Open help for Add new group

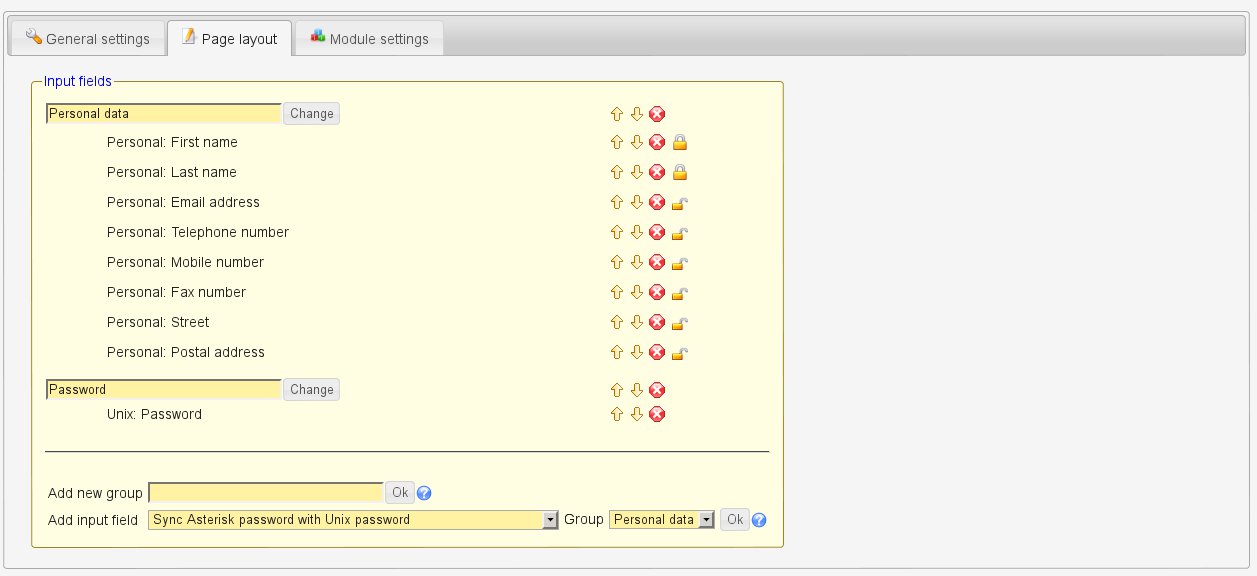coord(424,493)
